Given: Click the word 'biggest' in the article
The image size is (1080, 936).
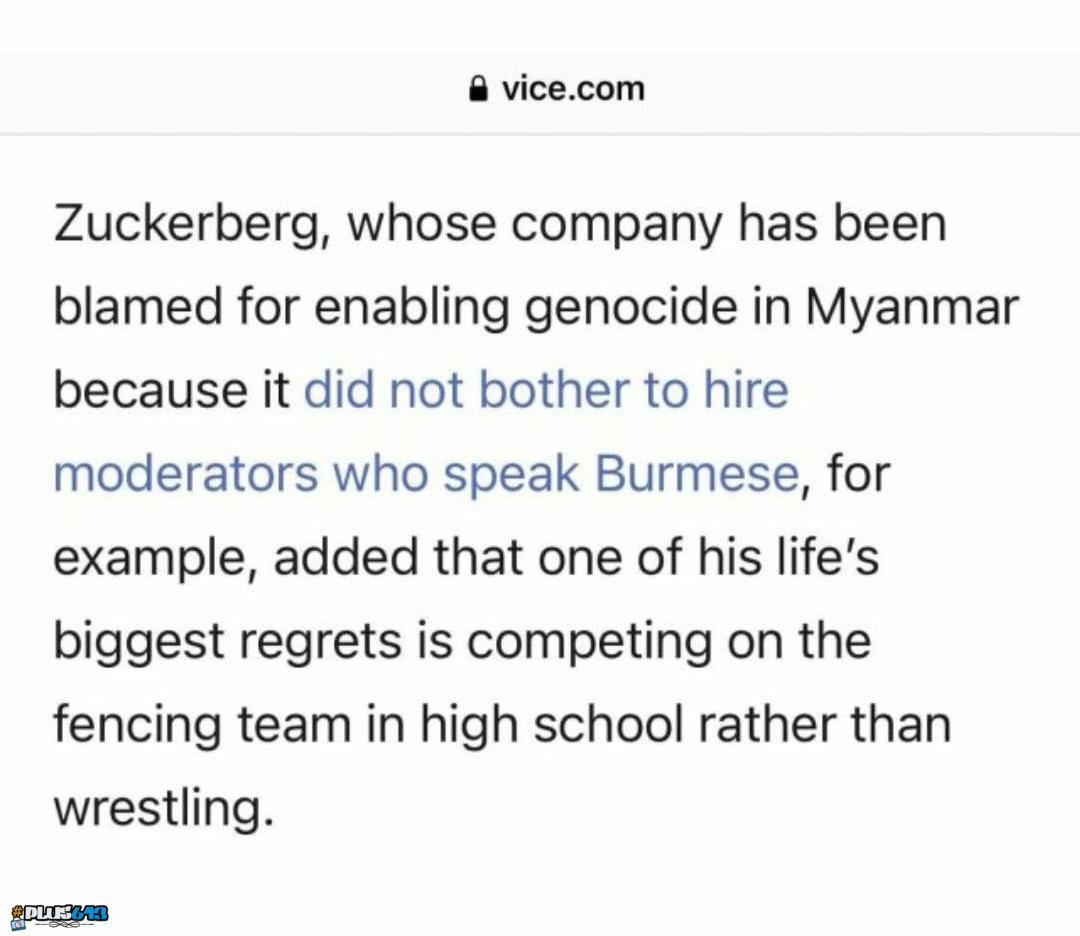Looking at the screenshot, I should pos(139,641).
